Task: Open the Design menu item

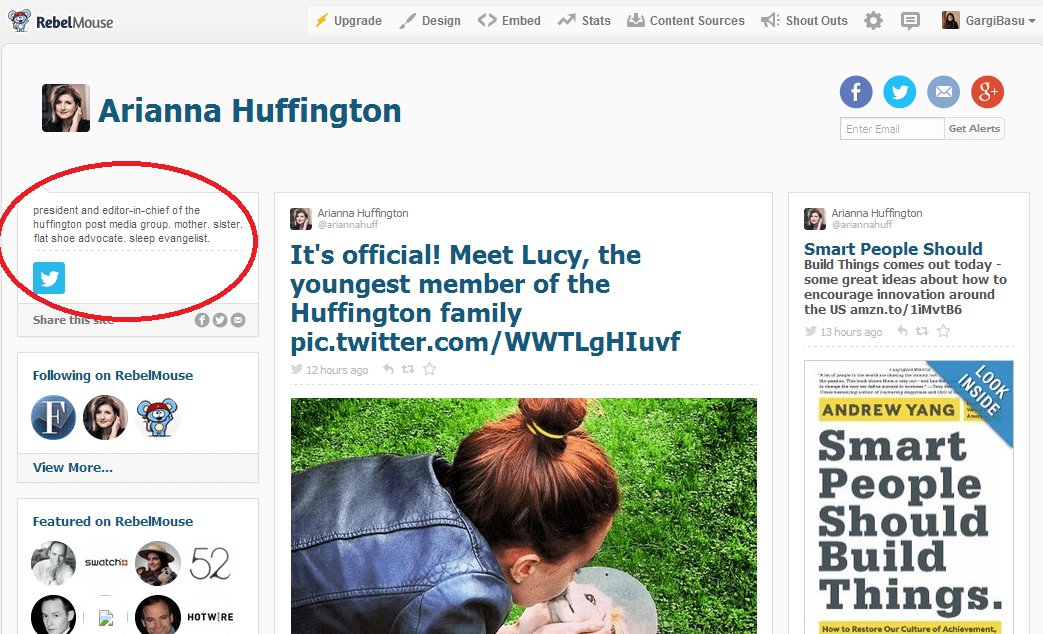Action: (x=430, y=21)
